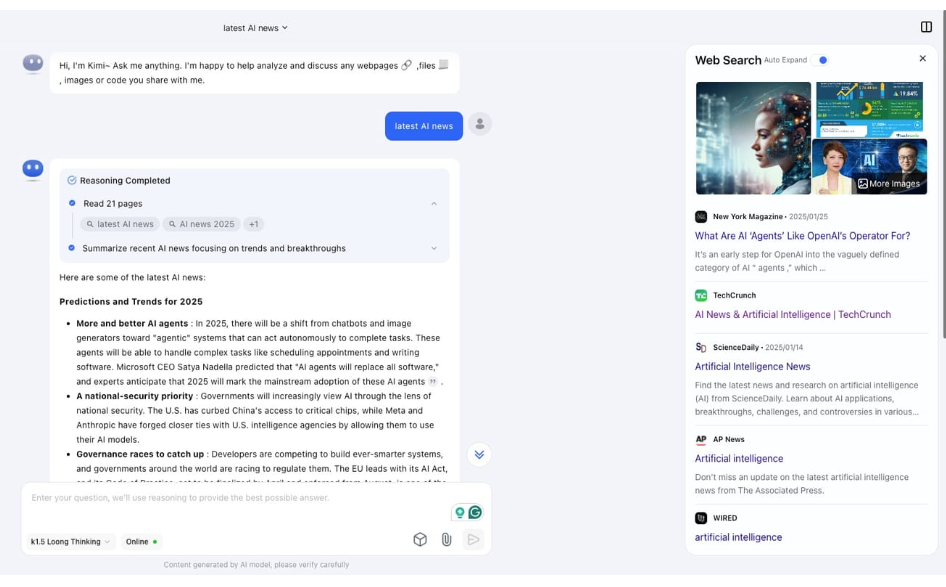The image size is (946, 587).
Task: Expand the Summarize recent AI news step
Action: [x=434, y=249]
